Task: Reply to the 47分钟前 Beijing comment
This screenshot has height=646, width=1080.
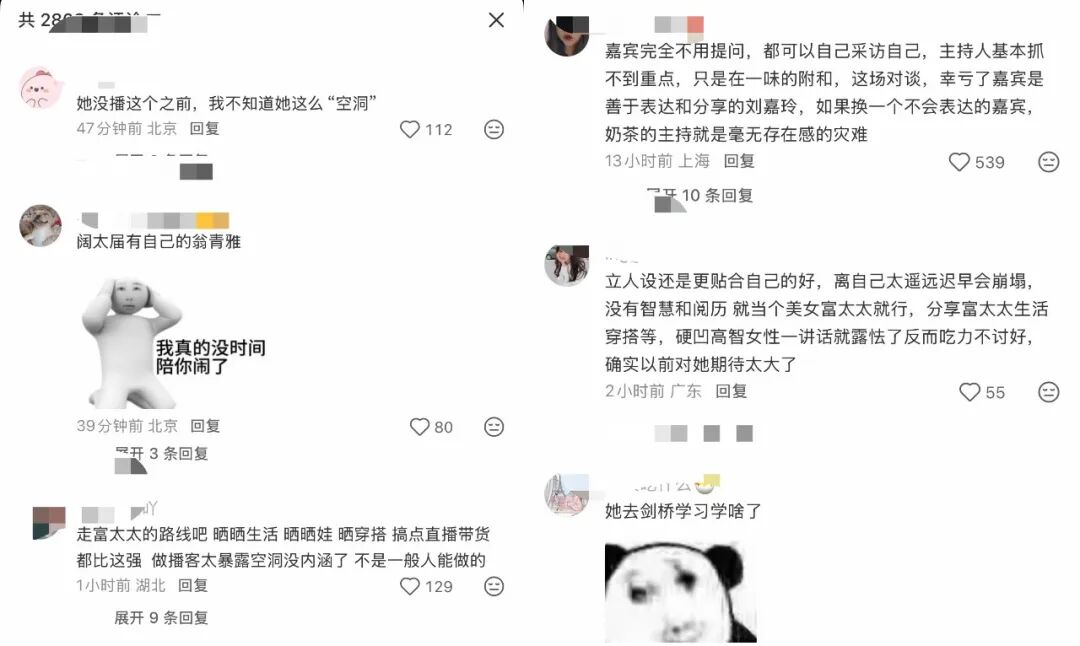Action: click(205, 129)
